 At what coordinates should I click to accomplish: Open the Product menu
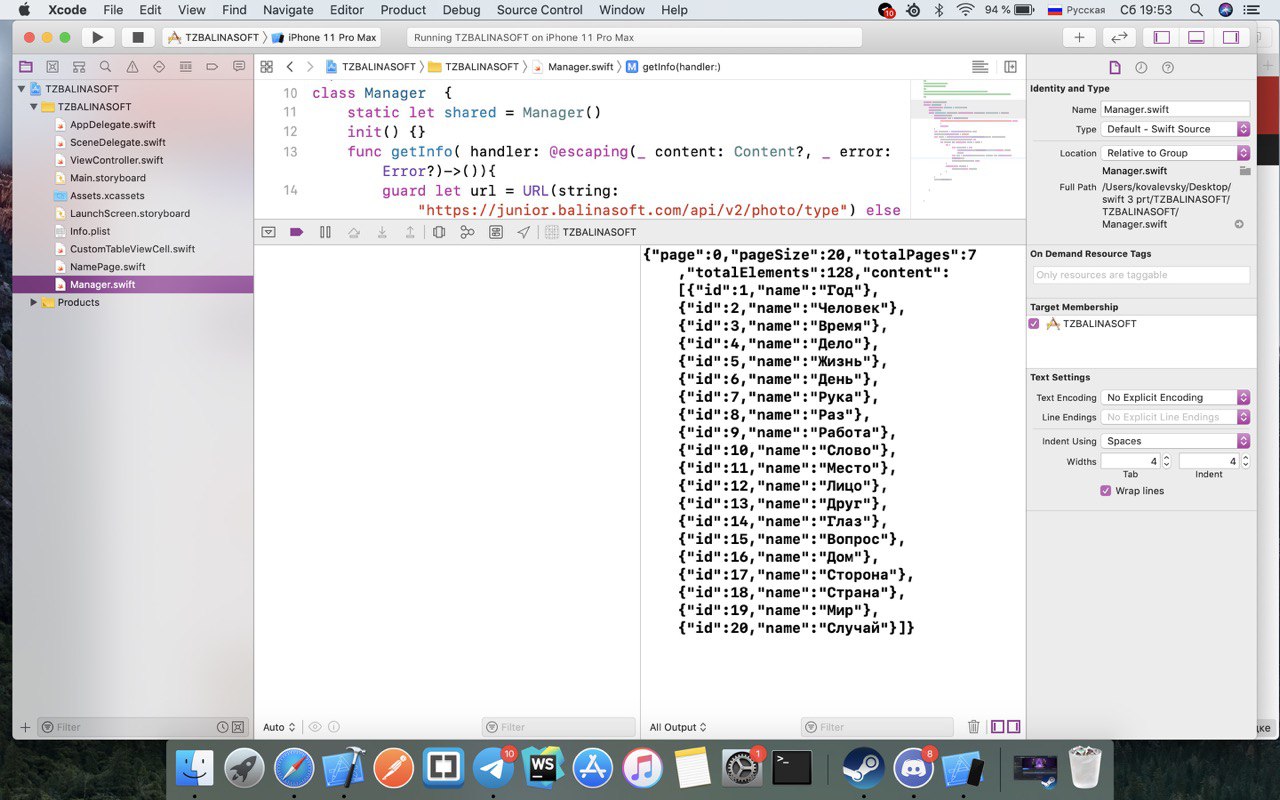tap(403, 10)
